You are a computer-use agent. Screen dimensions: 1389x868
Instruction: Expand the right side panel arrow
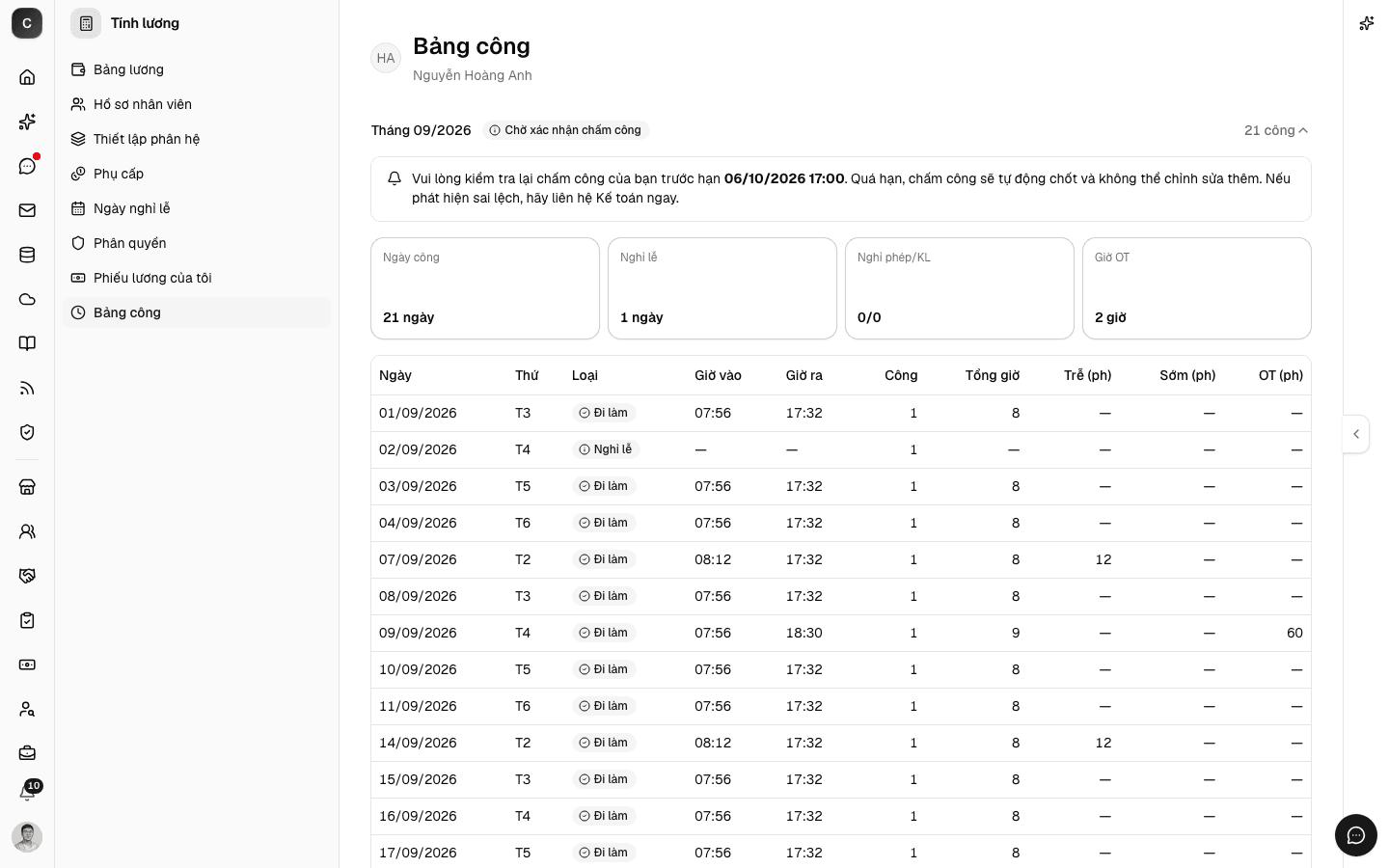(1356, 434)
